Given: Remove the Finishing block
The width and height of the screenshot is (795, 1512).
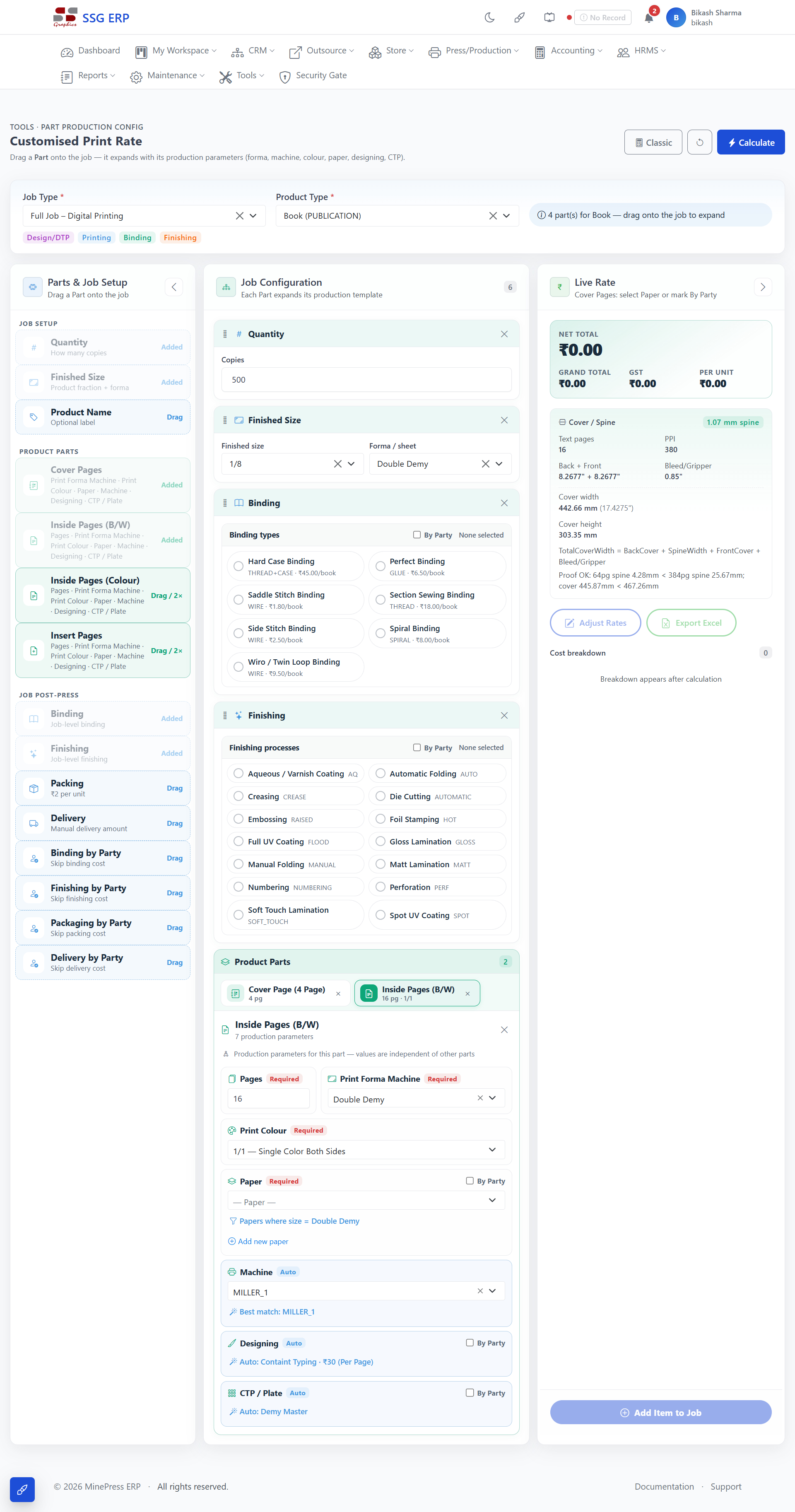Looking at the screenshot, I should (504, 716).
